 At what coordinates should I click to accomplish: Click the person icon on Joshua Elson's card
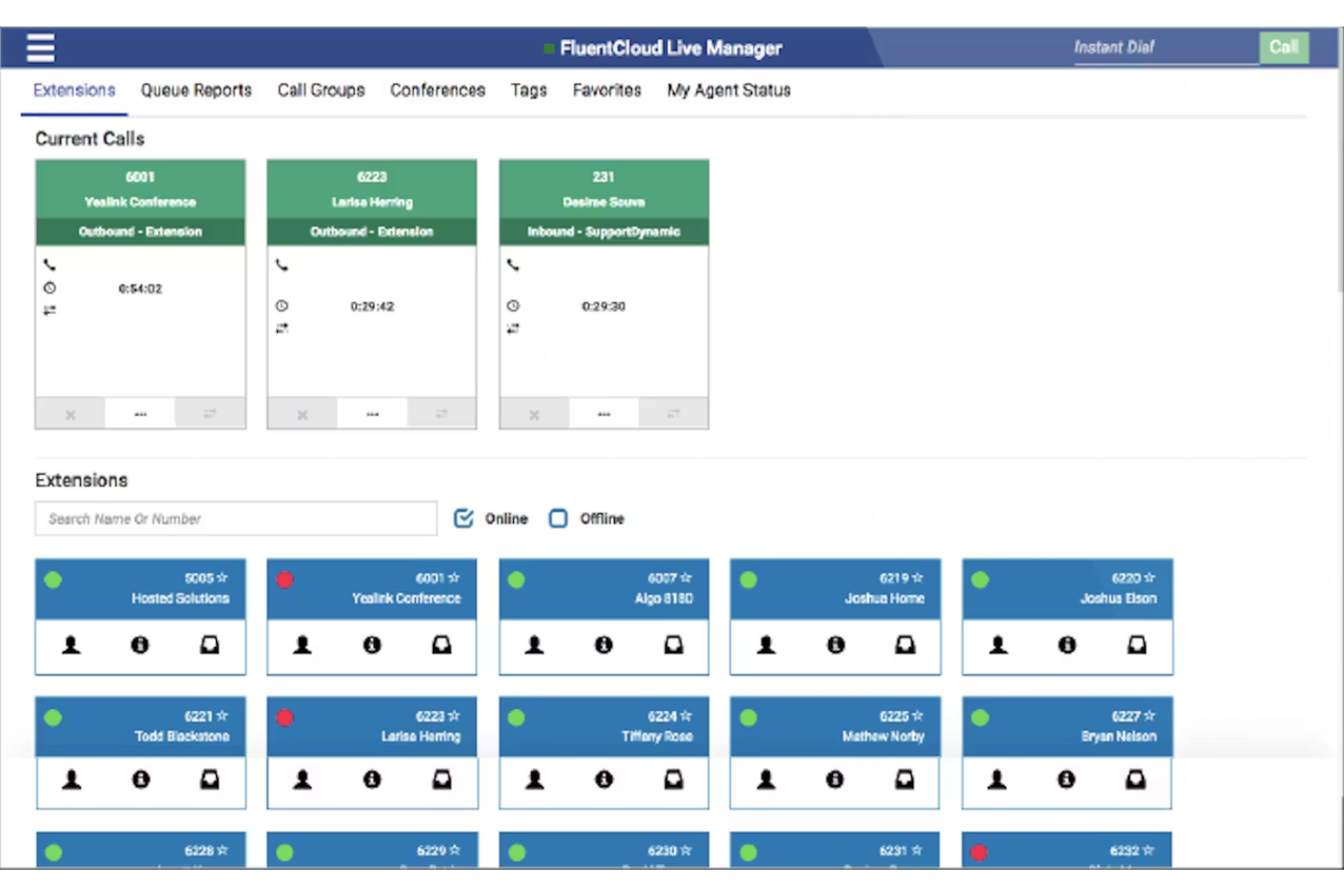pos(997,645)
